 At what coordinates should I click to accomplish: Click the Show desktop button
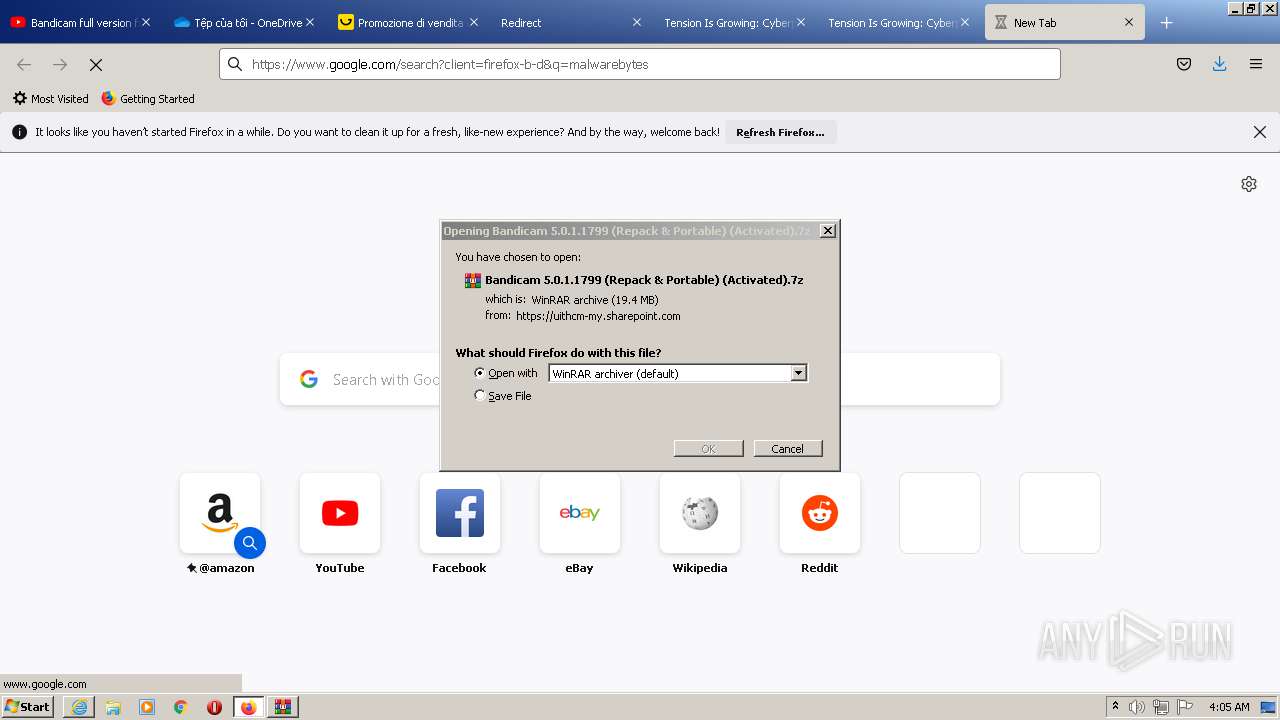1269,707
